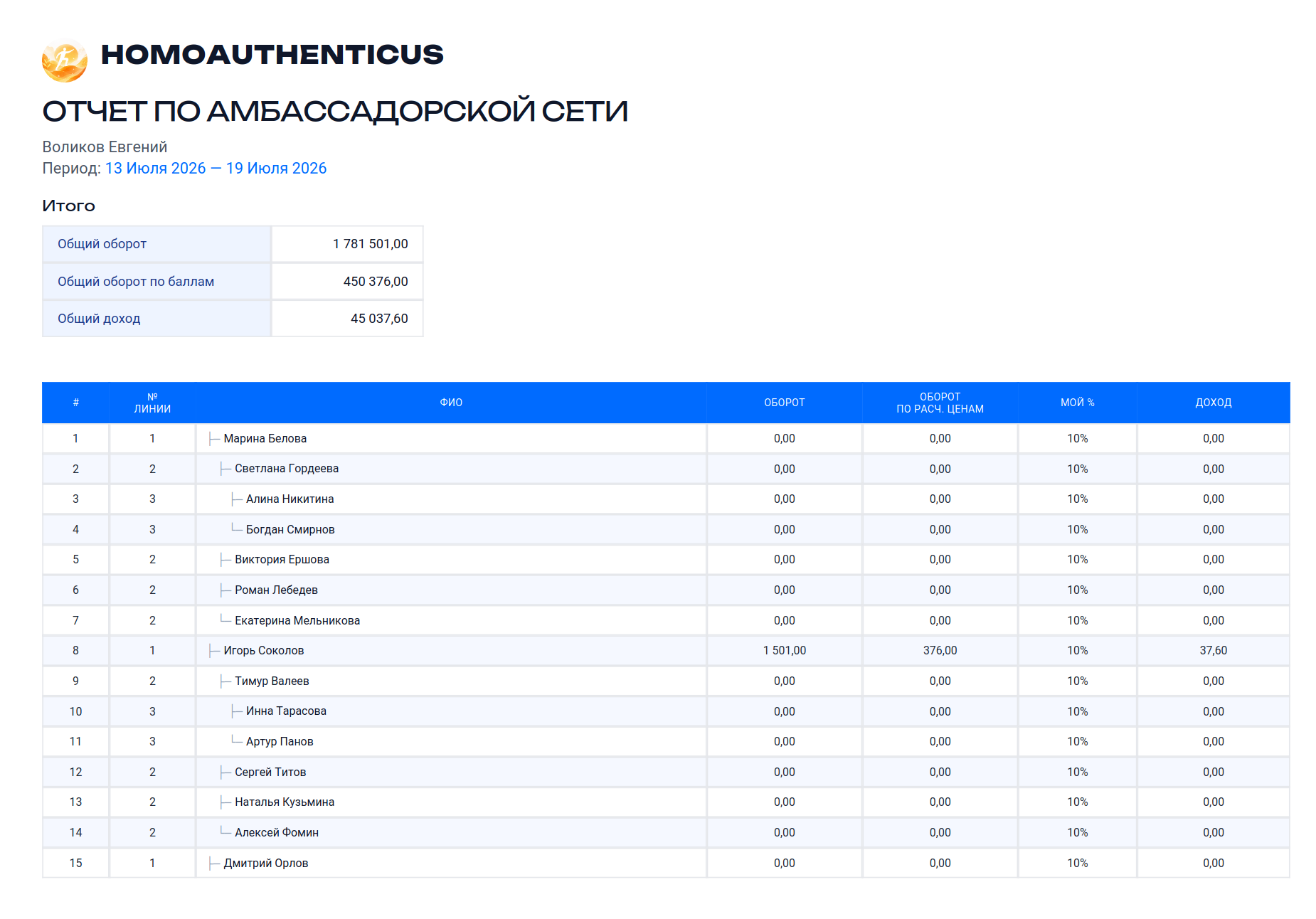Click the ДОХОД column header

pos(1213,403)
